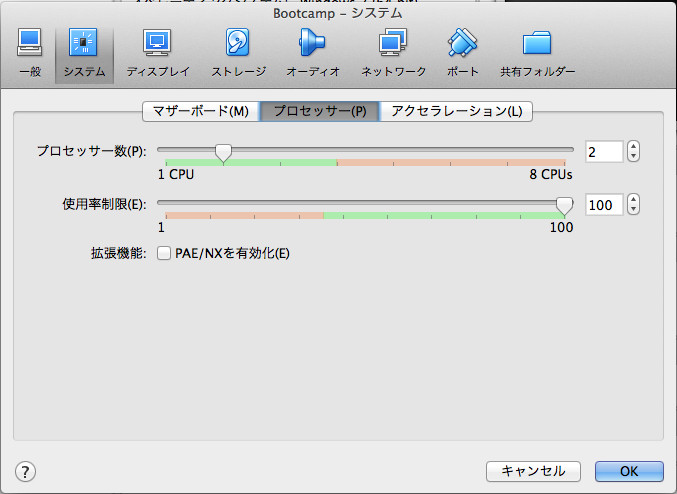Select the システム (System) toolbar icon

coord(84,53)
